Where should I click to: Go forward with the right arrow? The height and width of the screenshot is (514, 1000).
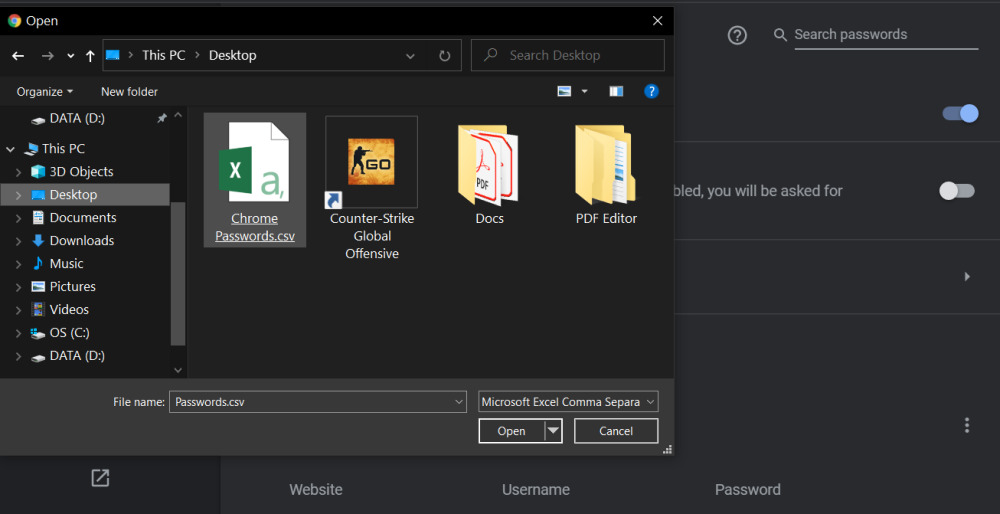[x=48, y=56]
